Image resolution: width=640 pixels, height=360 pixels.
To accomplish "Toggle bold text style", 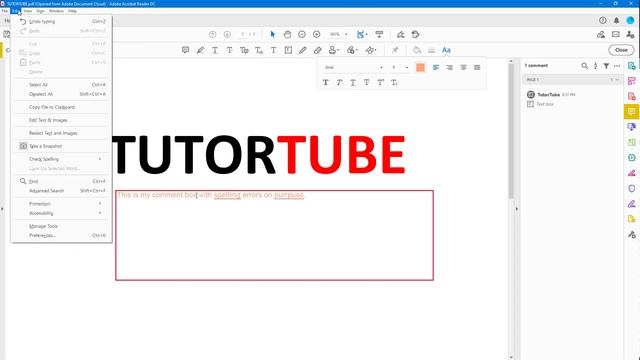I will (325, 82).
